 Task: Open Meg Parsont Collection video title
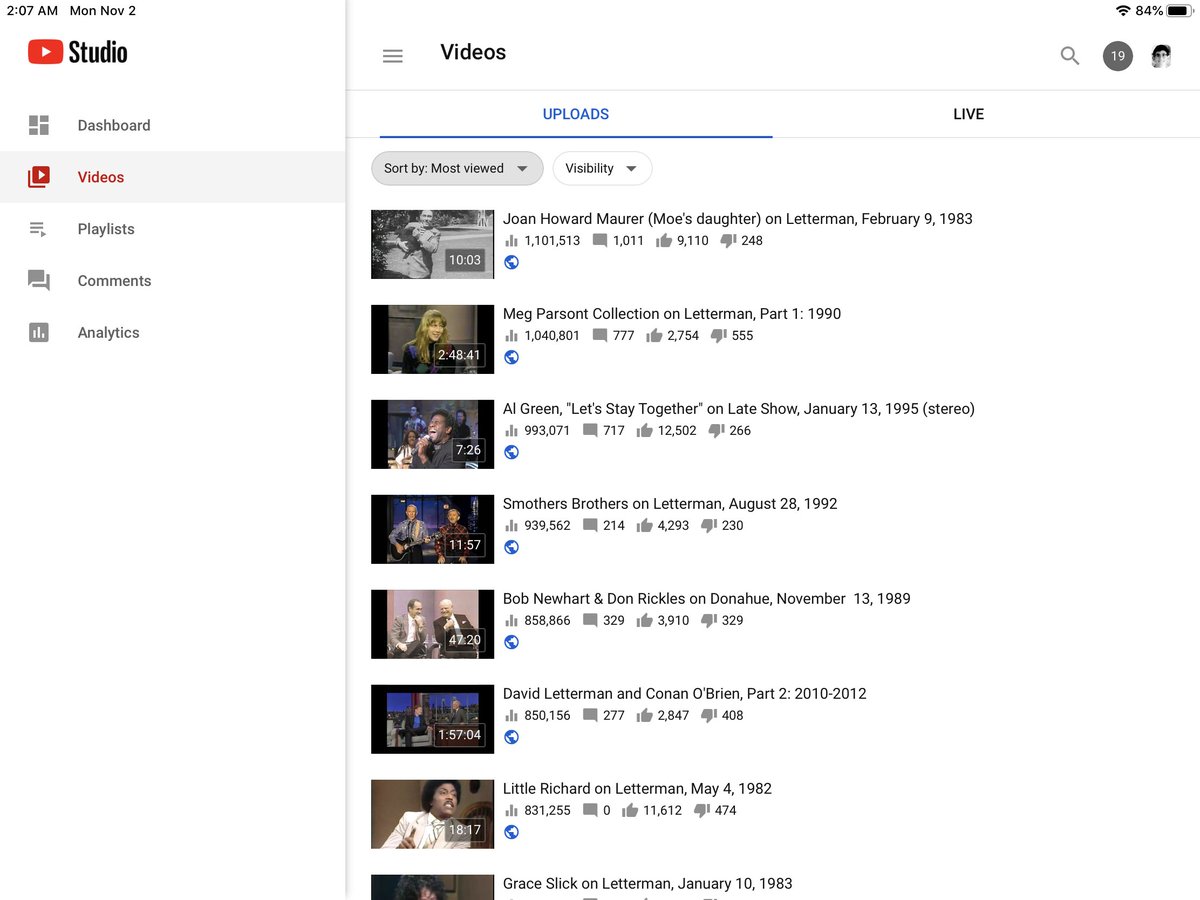click(x=672, y=314)
